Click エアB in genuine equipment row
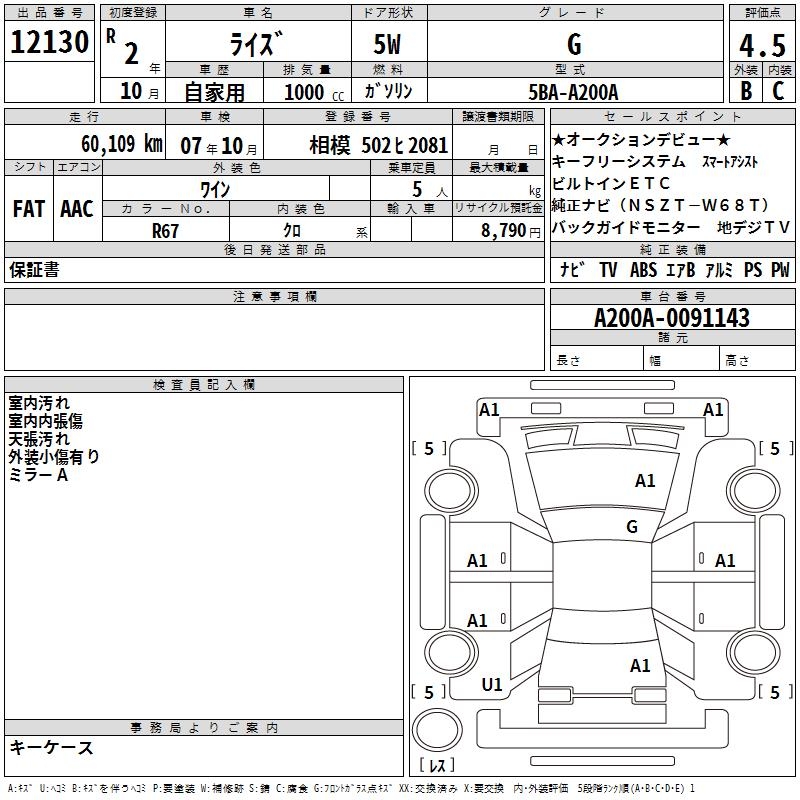Screen dimensions: 800x800 tap(681, 269)
